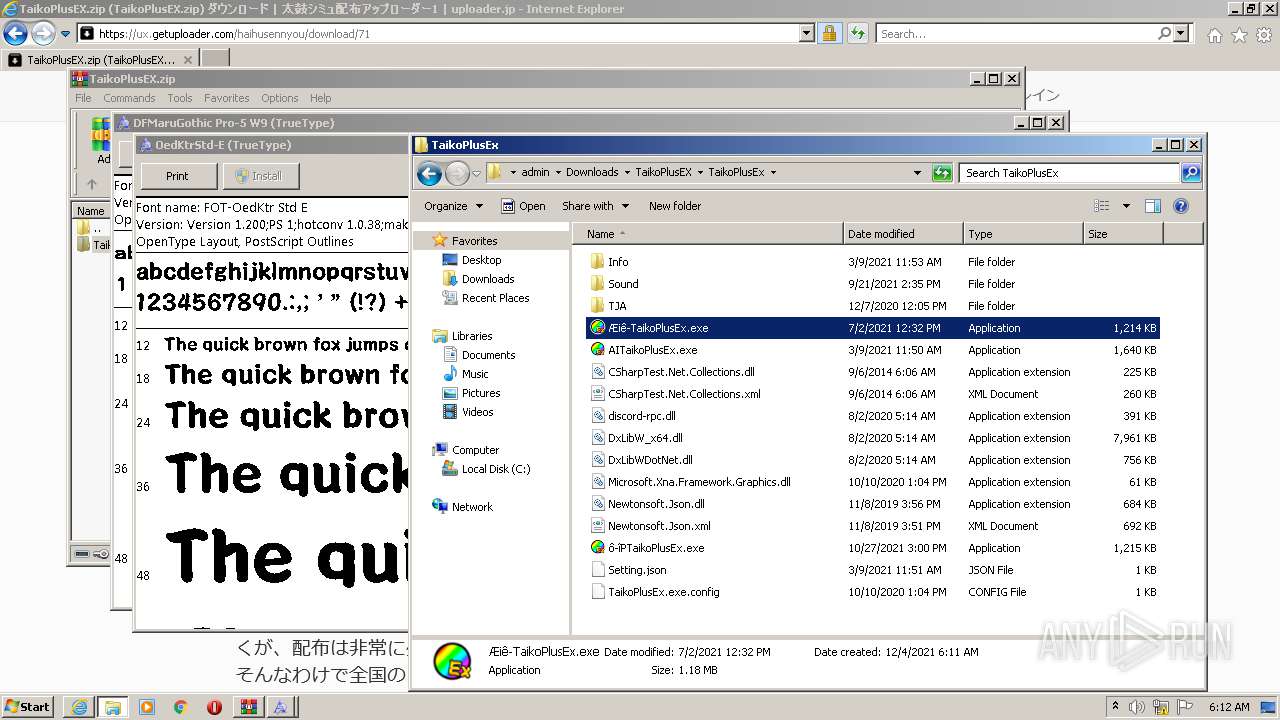
Task: Open IE Home icon in browser toolbar
Action: point(1214,35)
